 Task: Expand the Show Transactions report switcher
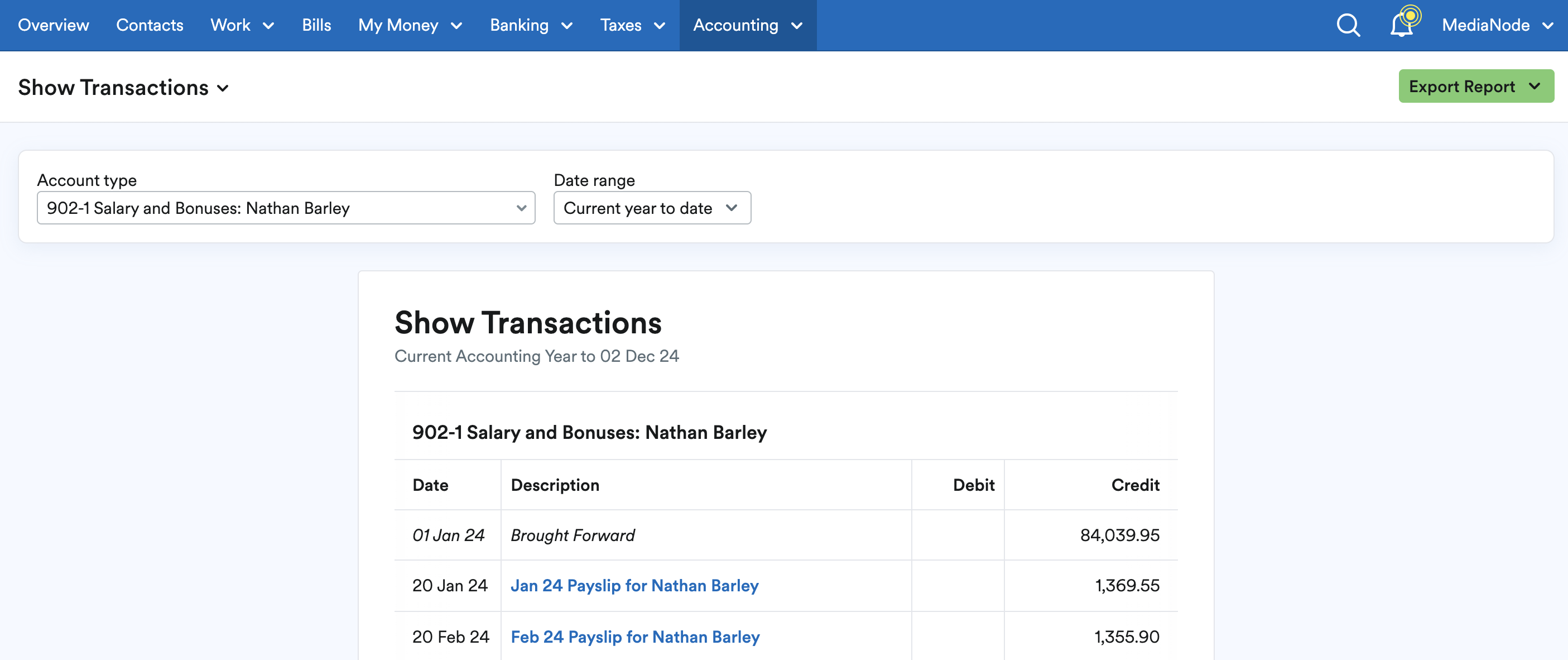point(123,88)
